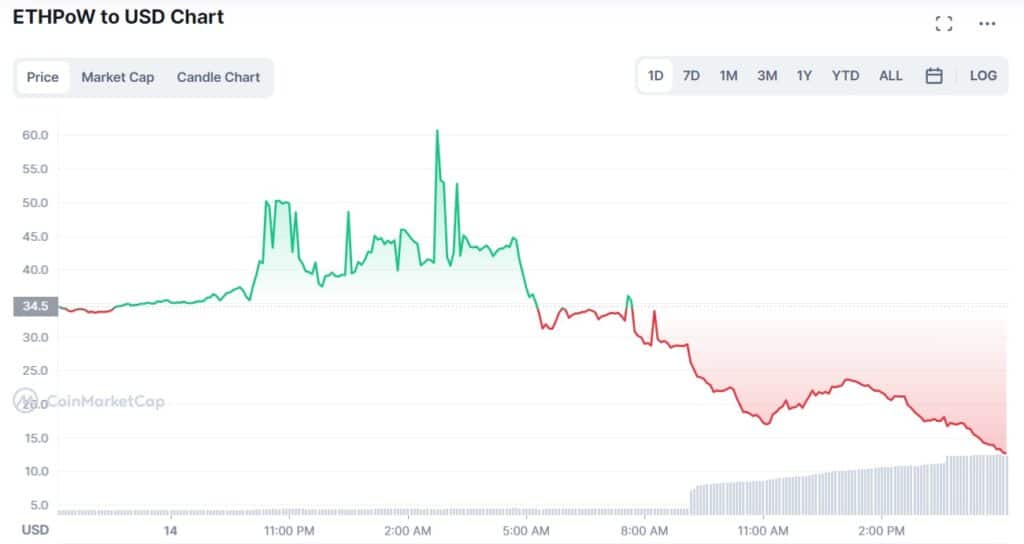
Task: Switch to the Price tab
Action: coord(42,77)
